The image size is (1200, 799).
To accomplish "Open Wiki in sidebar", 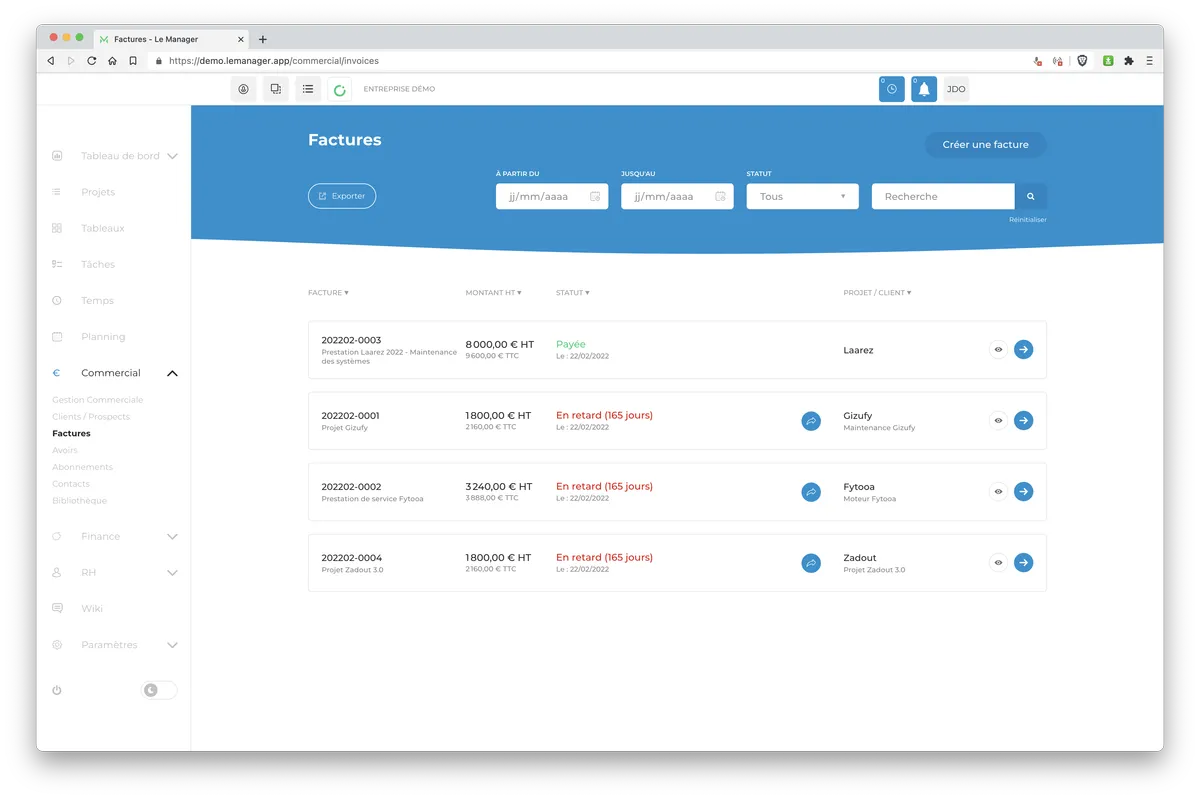I will coord(92,608).
